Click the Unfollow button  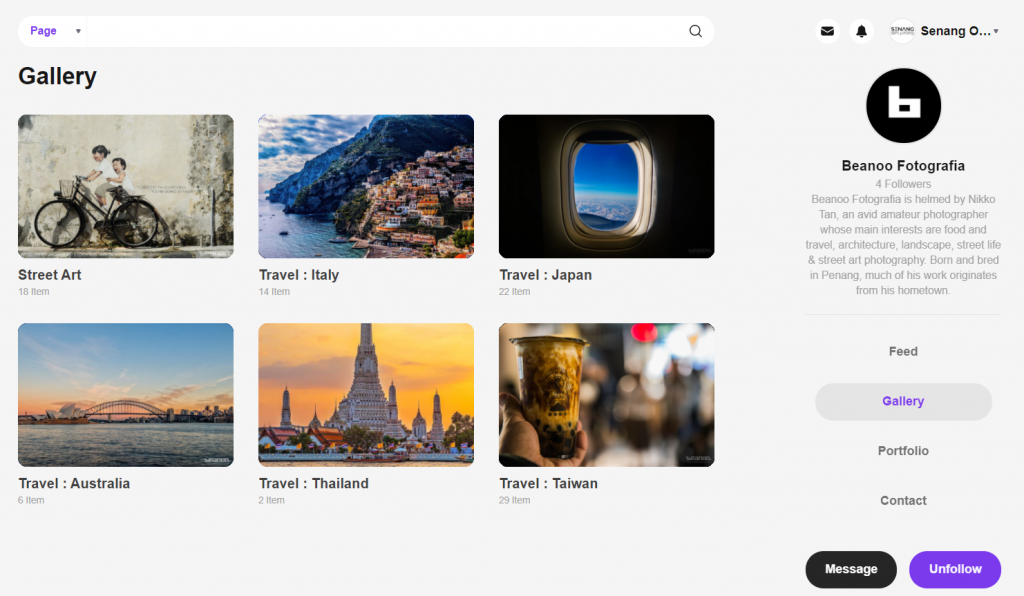click(954, 569)
